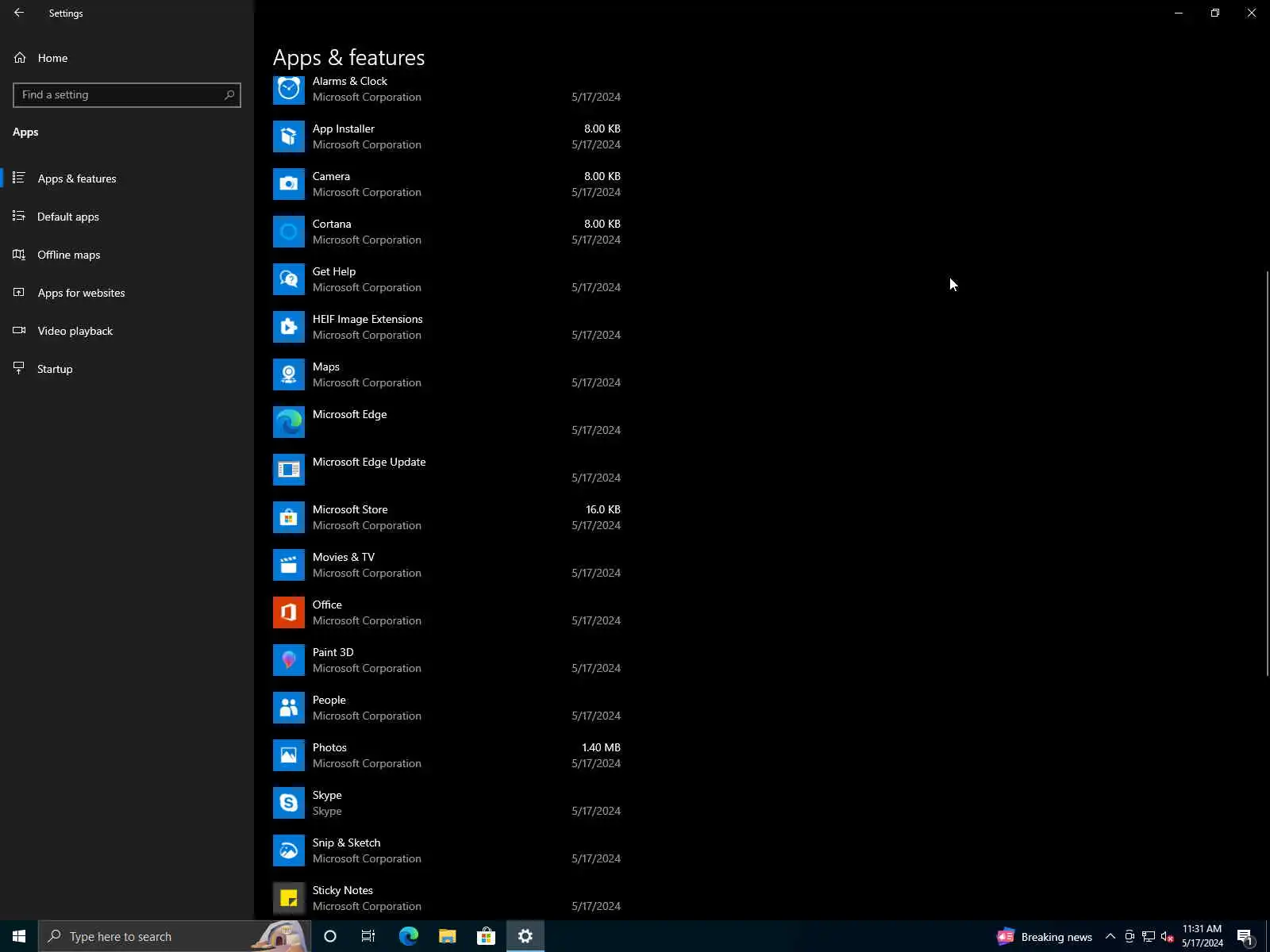Click the Camera size 8.00 KB

(x=602, y=176)
